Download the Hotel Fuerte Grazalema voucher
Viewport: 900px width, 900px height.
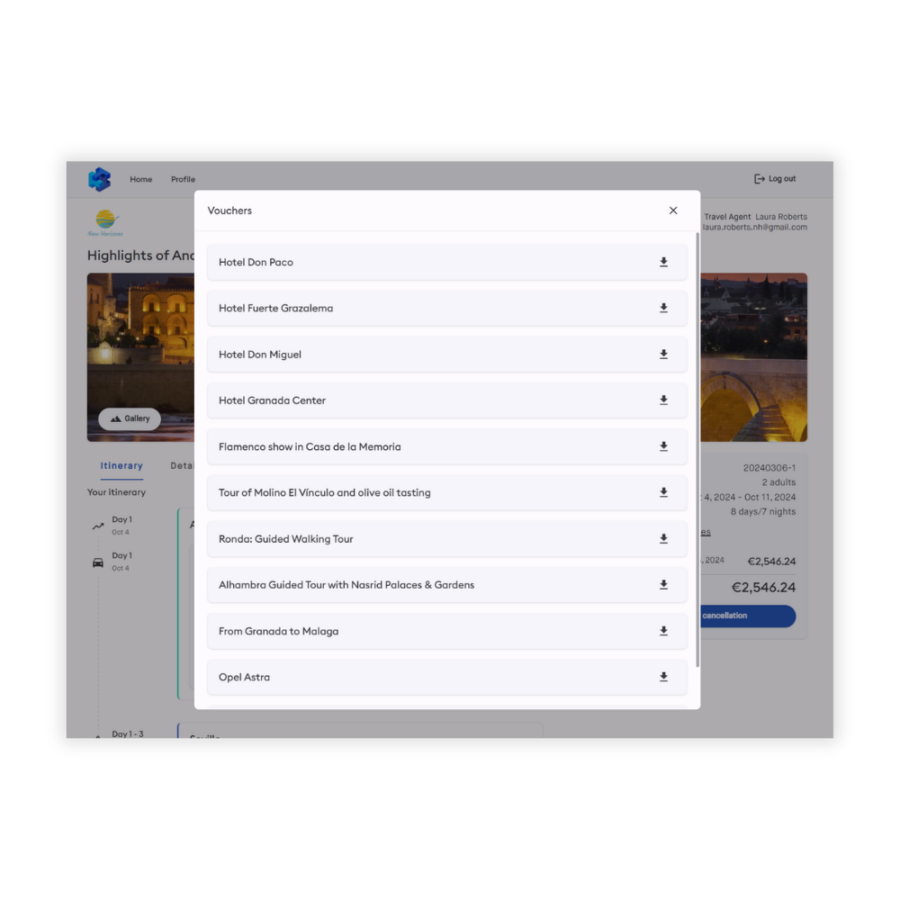tap(664, 308)
